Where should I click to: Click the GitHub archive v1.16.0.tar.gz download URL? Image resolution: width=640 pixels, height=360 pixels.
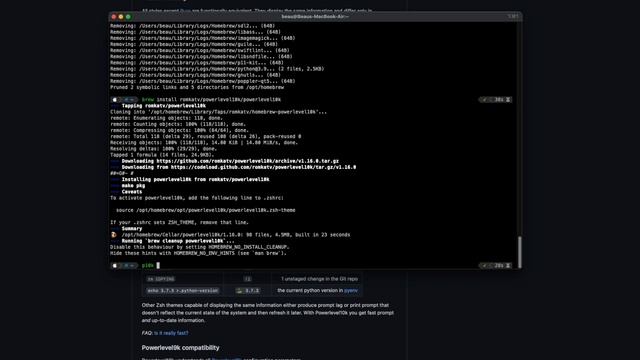[247, 161]
